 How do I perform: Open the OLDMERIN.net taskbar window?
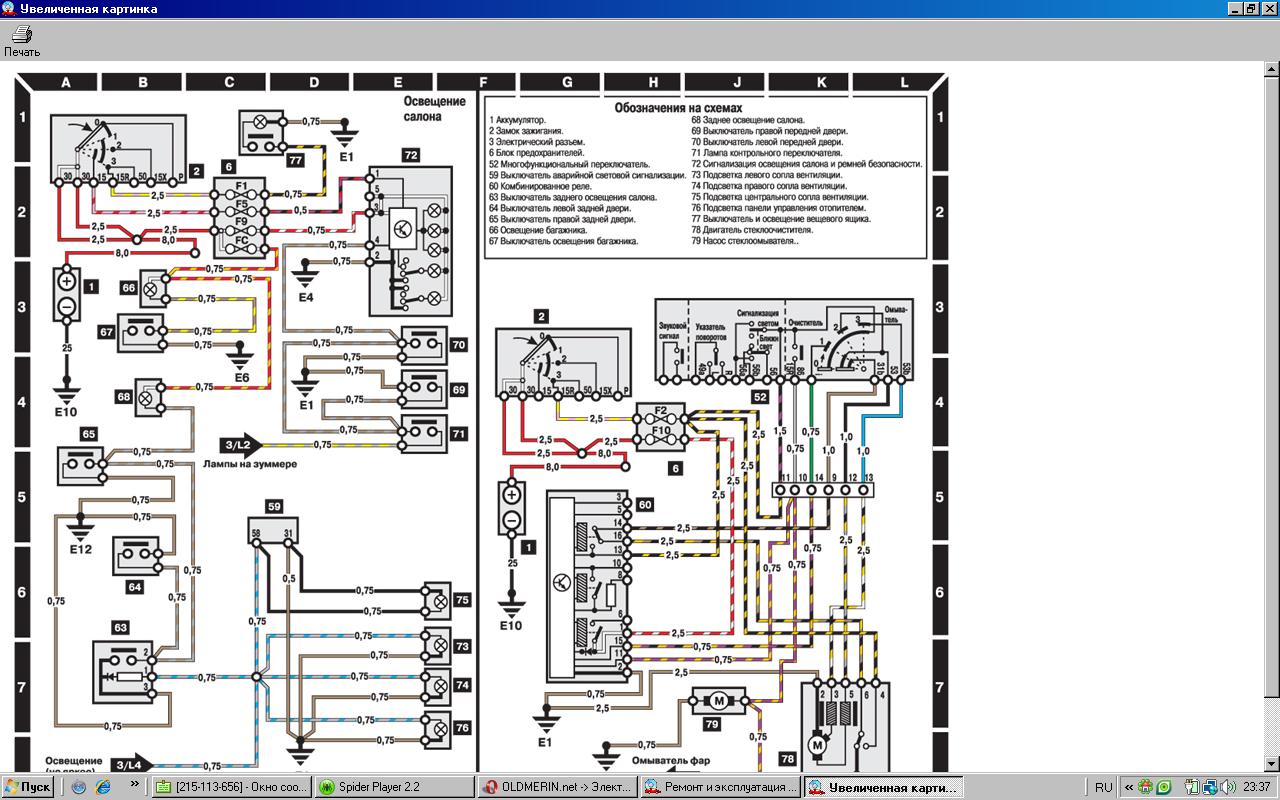click(x=556, y=787)
